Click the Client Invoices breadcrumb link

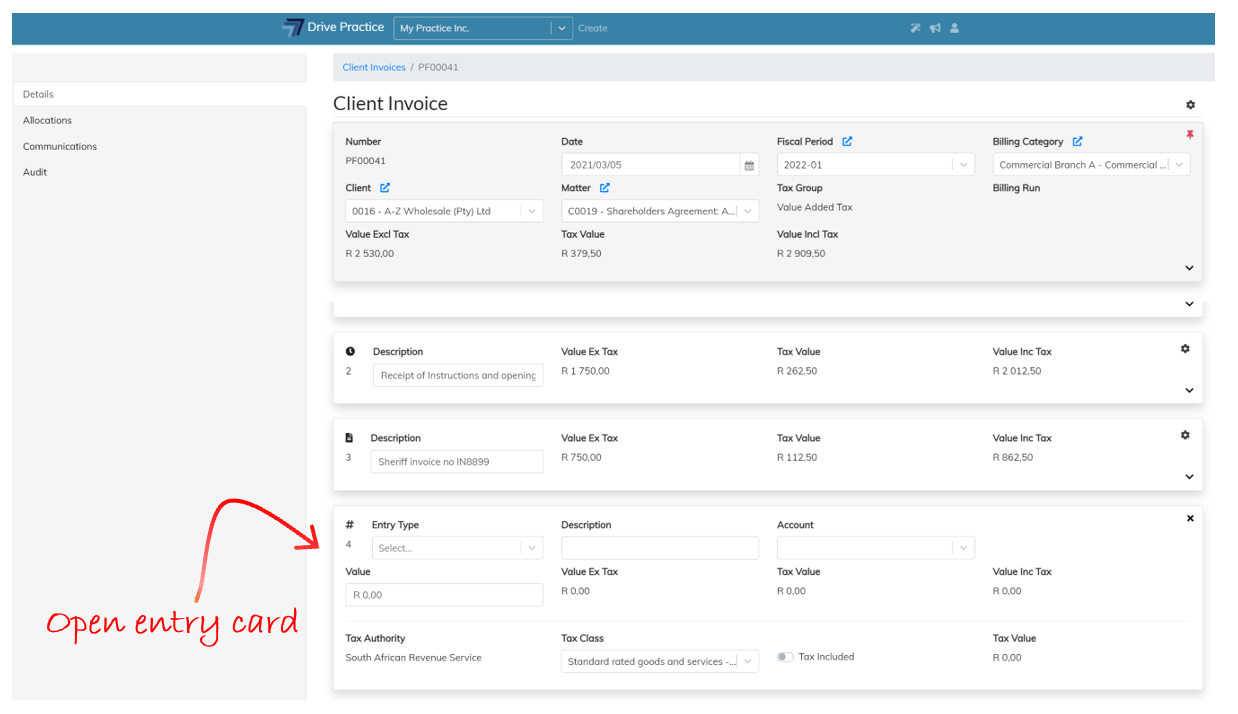[x=374, y=67]
